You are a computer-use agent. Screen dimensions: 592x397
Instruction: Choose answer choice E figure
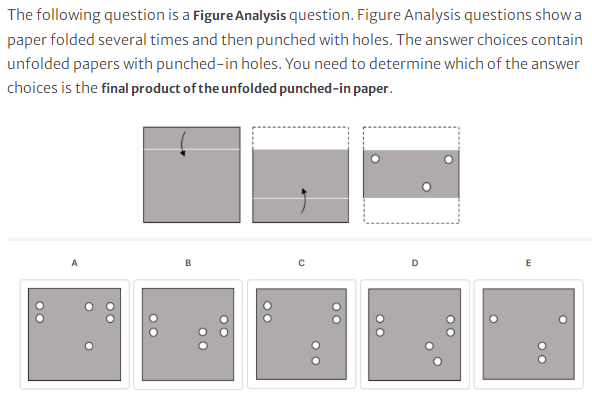point(529,334)
